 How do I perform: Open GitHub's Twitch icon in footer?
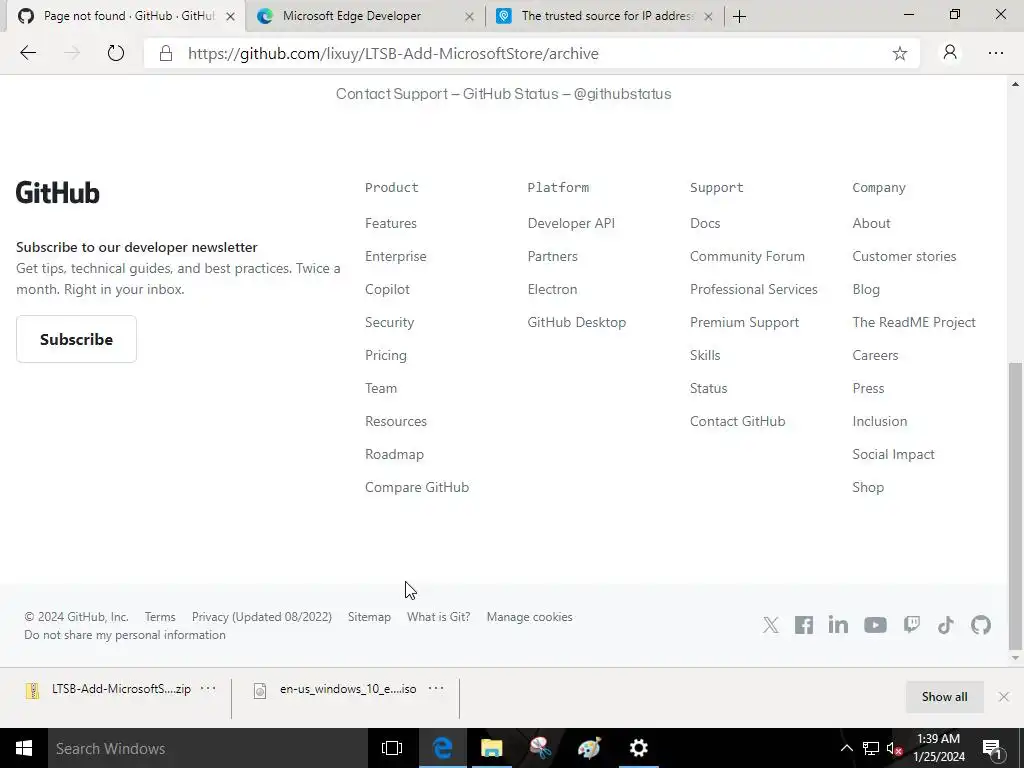[x=912, y=625]
